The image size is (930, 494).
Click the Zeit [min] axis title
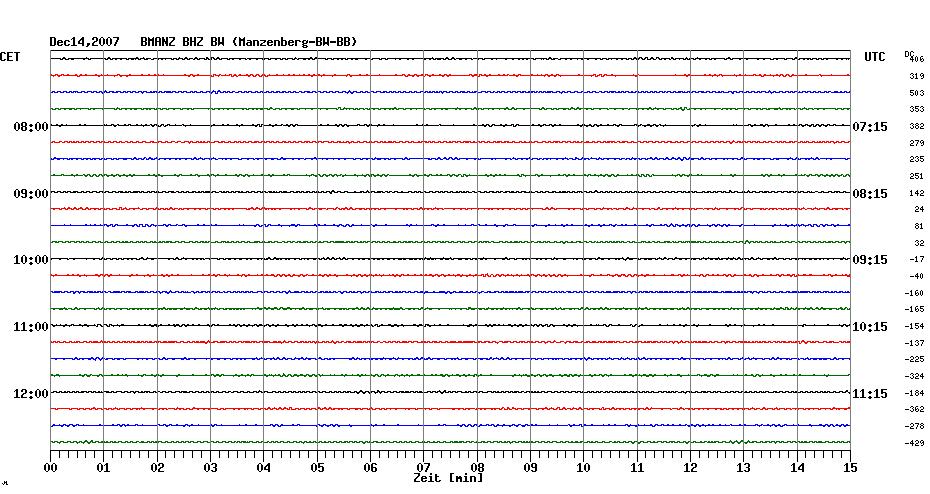pos(448,478)
